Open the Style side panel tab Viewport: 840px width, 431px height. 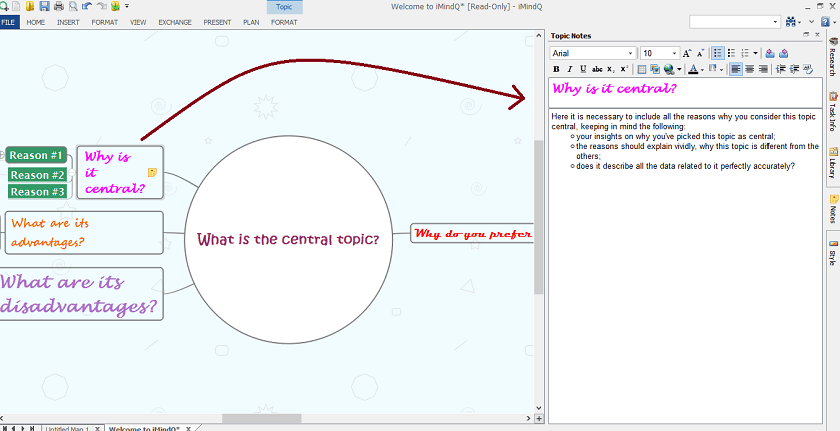pos(833,253)
